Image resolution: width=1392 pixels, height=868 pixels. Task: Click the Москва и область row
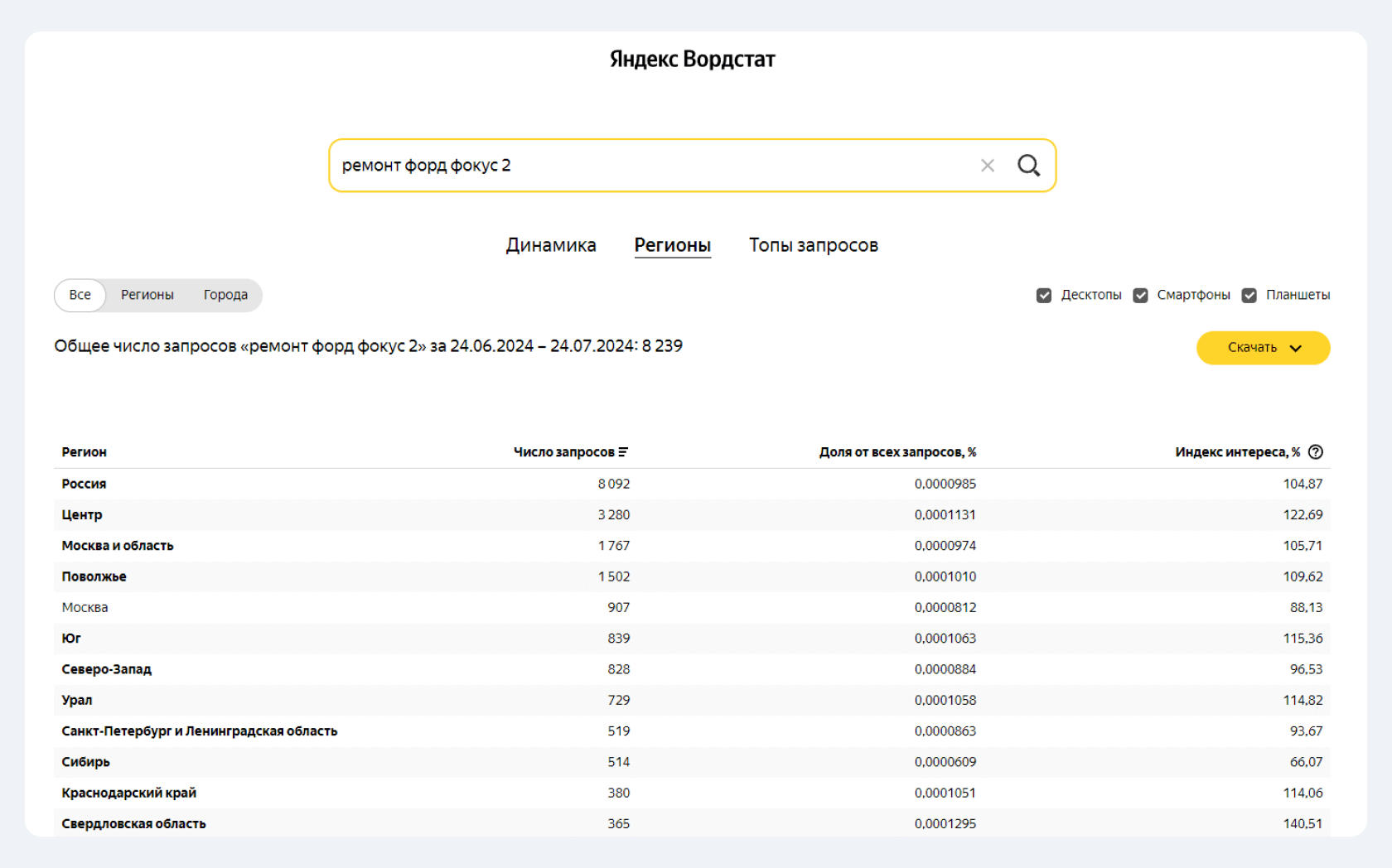point(692,546)
